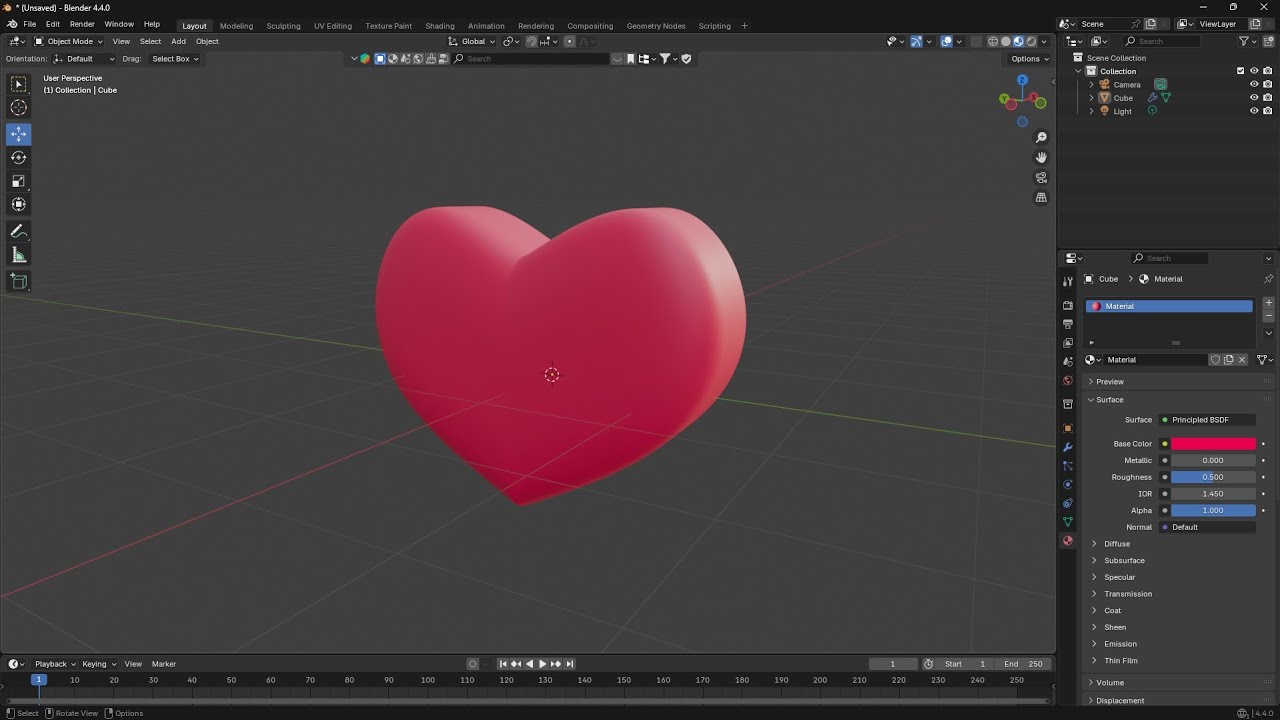Expand the Camera item in outliner
This screenshot has height=720, width=1280.
point(1091,85)
